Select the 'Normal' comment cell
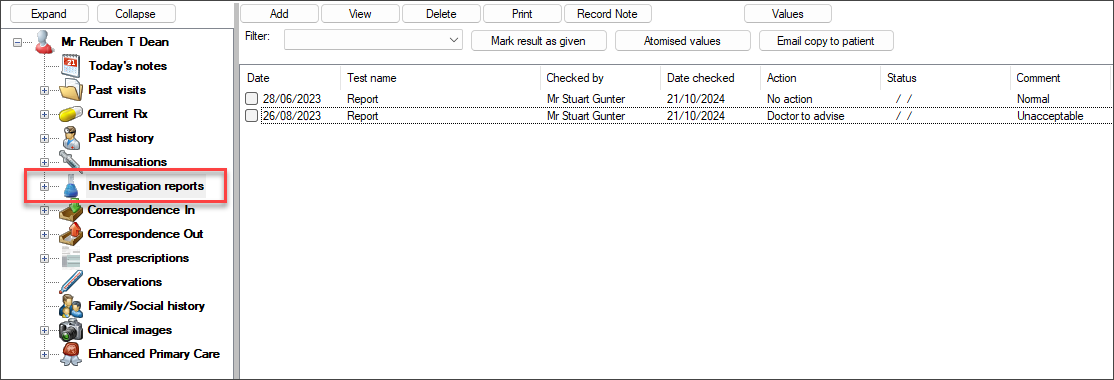 [1032, 99]
